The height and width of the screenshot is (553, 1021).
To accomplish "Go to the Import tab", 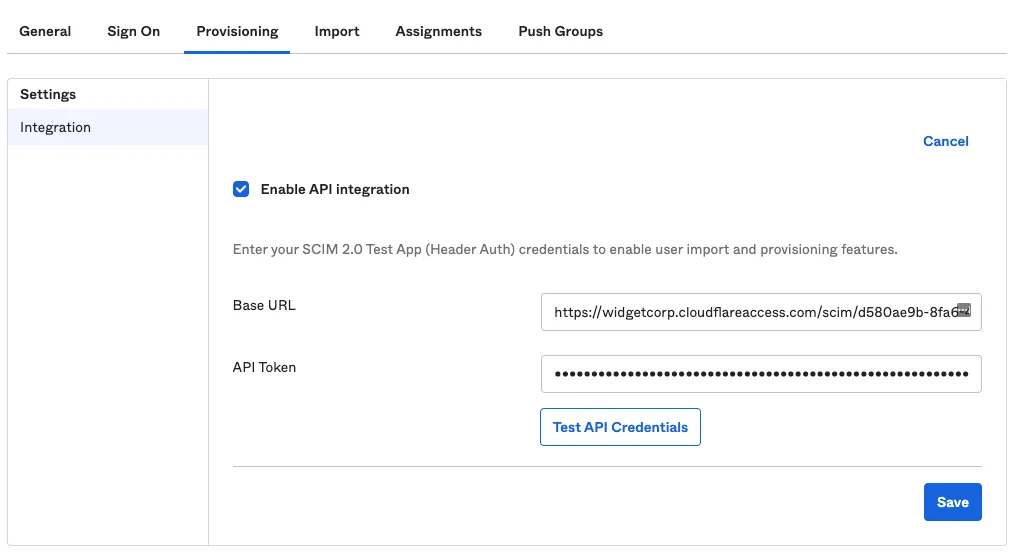I will click(337, 31).
